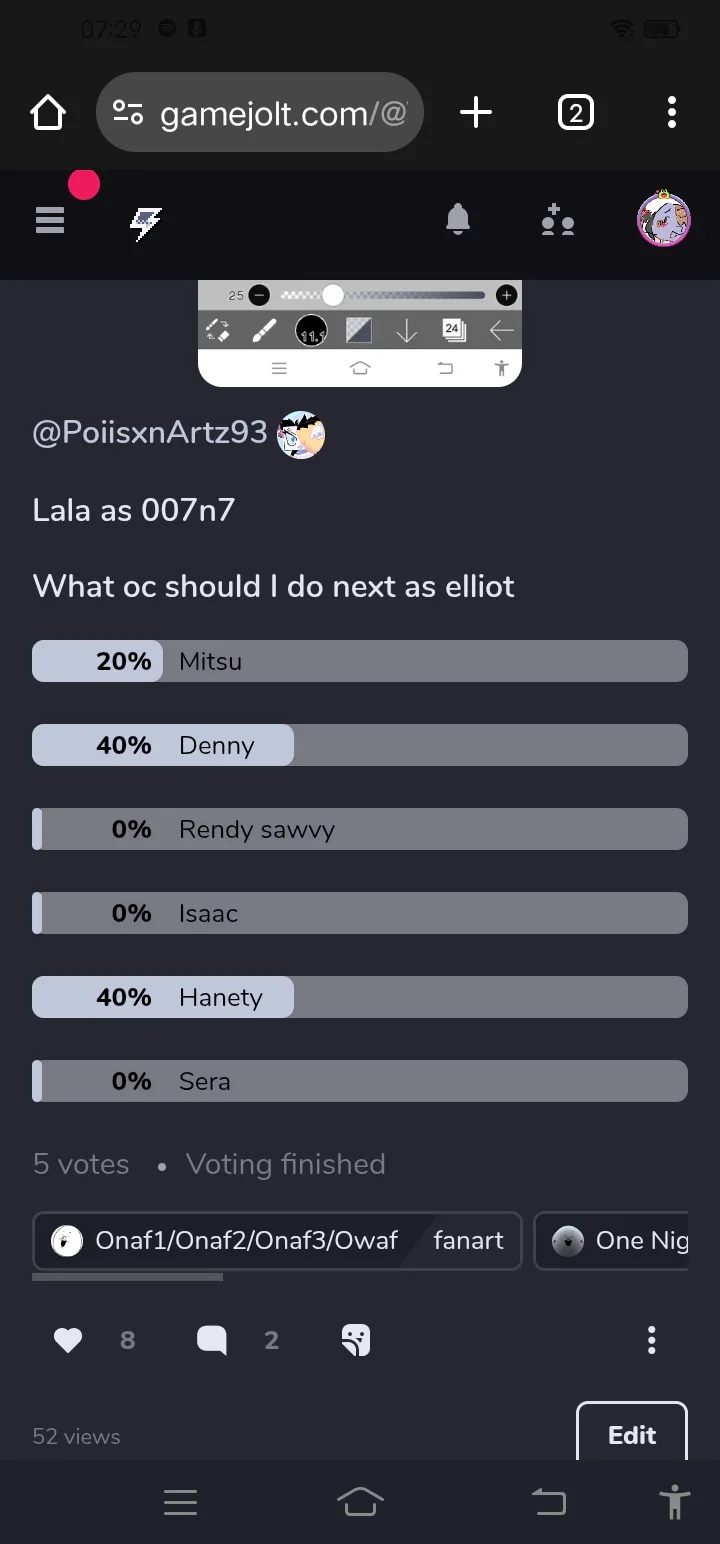Screen dimensions: 720x1544
Task: Open the friend requests icon
Action: pos(557,220)
